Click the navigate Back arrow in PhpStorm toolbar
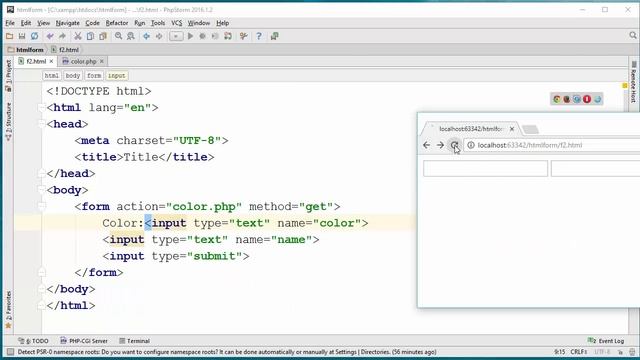The image size is (640, 360). click(x=146, y=36)
